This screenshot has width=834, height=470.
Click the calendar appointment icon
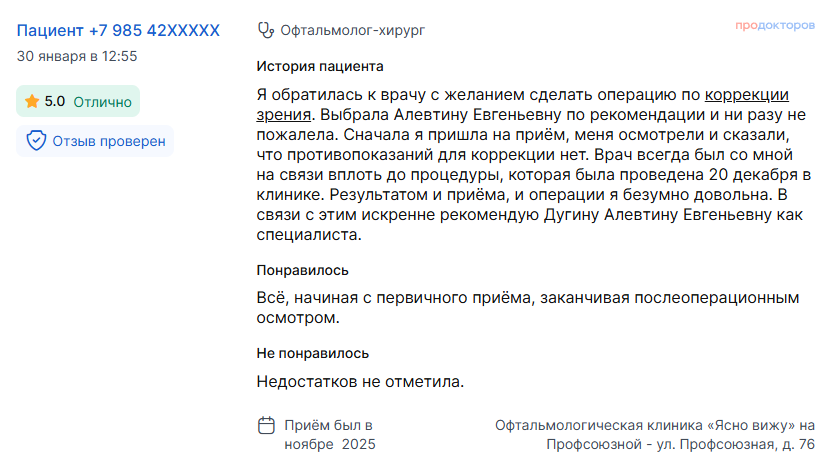click(x=266, y=425)
